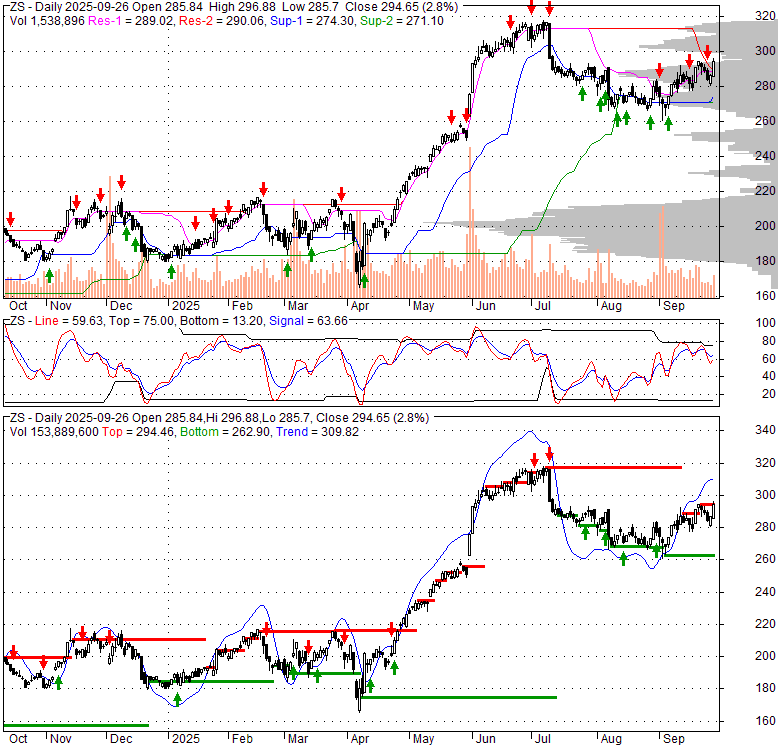The width and height of the screenshot is (780, 745).
Task: Click the 'Top = 294.46' label in bottom chart
Action: [x=138, y=432]
